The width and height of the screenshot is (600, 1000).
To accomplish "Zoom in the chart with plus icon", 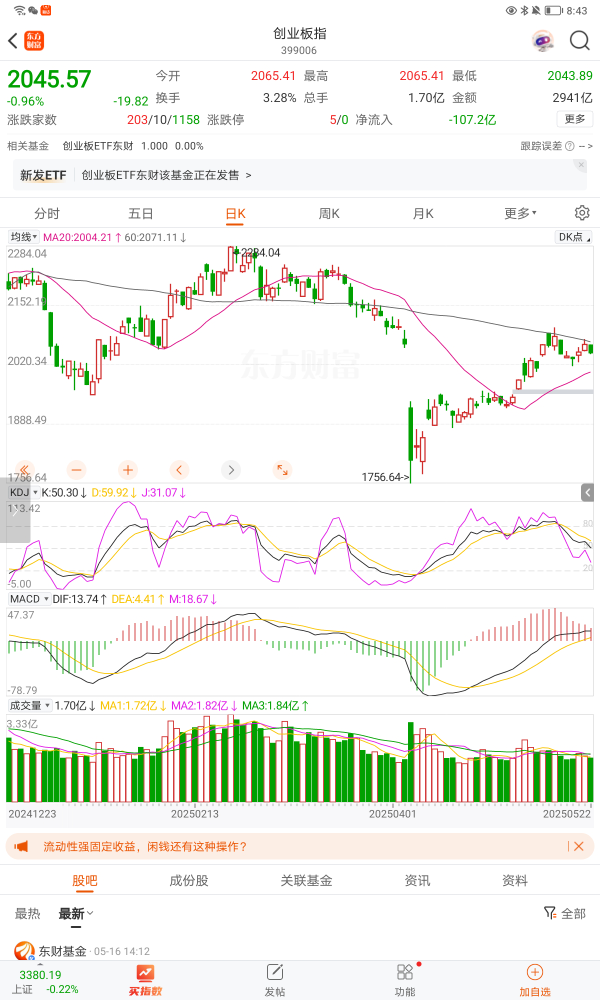I will pos(127,469).
